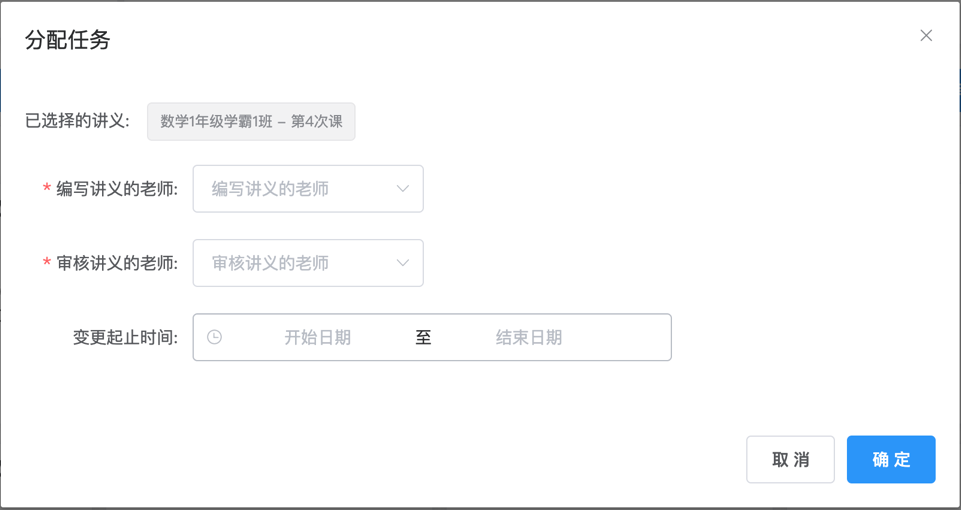Click the 结束日期 end date input
The height and width of the screenshot is (511, 962).
529,337
